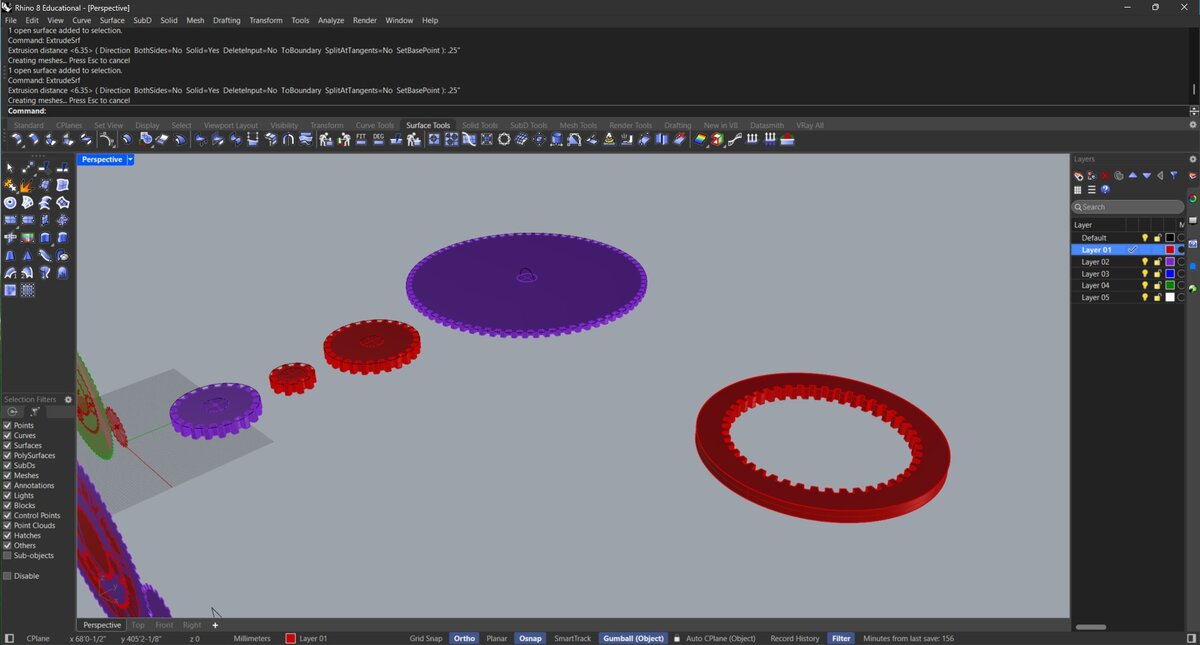Uncheck the Points selection filter
This screenshot has width=1200, height=645.
pos(7,425)
